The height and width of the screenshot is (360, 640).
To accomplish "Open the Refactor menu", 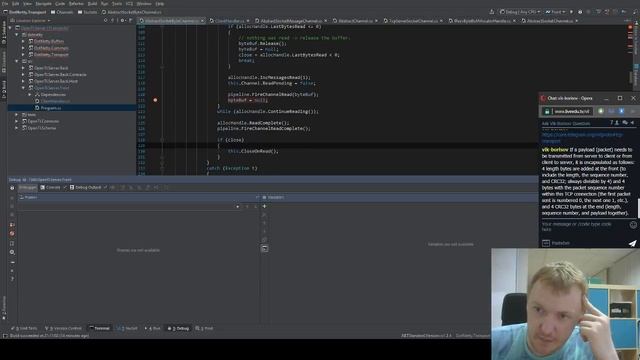I will (x=76, y=4).
